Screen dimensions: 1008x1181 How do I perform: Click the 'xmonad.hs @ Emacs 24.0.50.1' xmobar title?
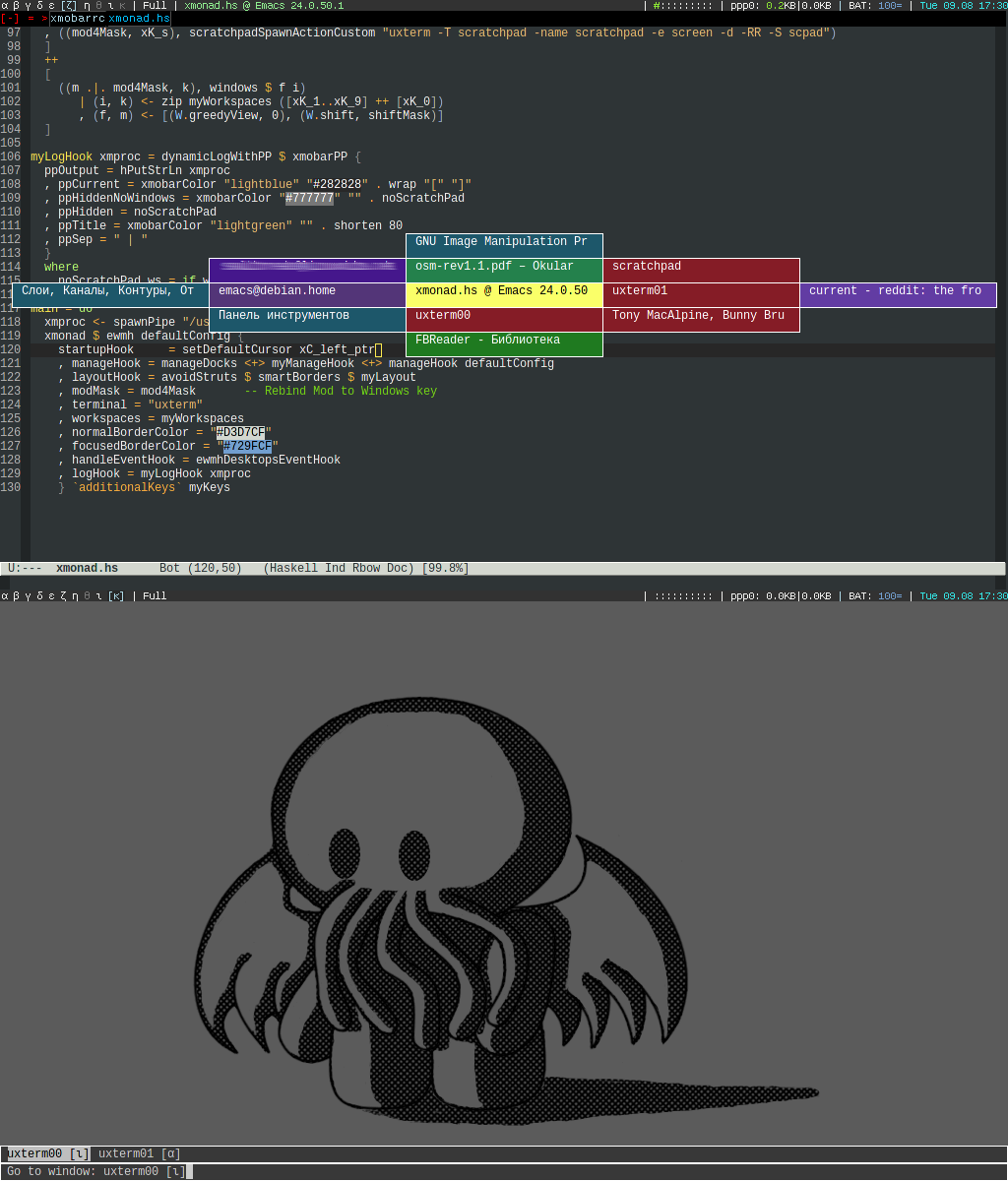264,5
